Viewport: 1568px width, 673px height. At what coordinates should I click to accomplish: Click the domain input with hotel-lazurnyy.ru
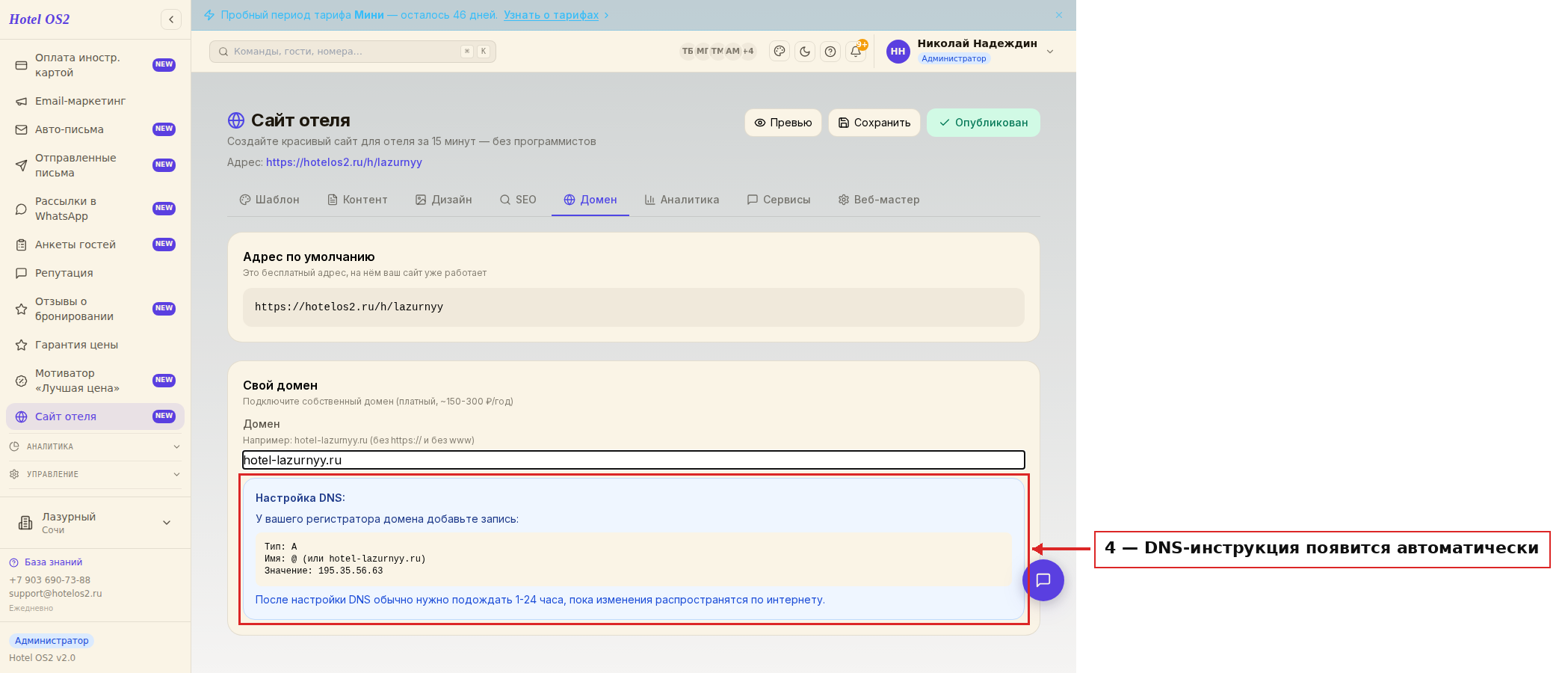(634, 460)
